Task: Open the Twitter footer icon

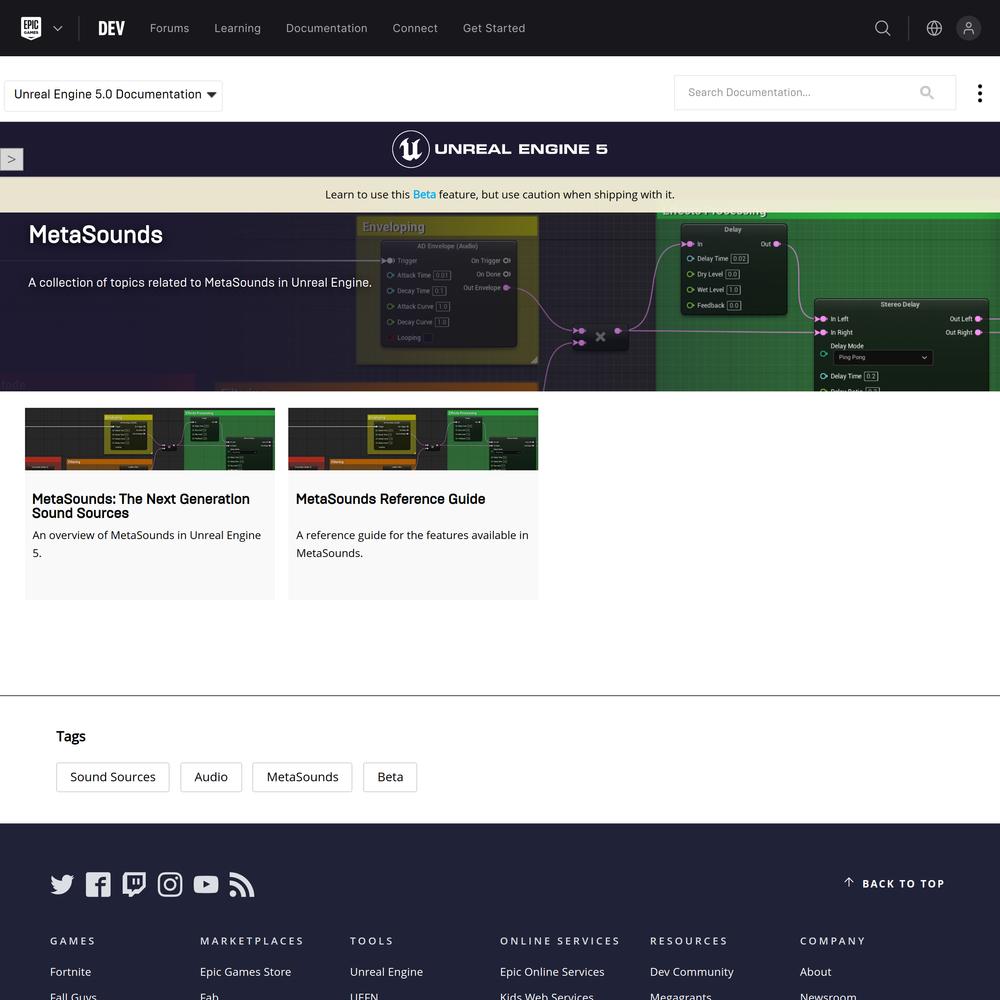Action: pos(62,885)
